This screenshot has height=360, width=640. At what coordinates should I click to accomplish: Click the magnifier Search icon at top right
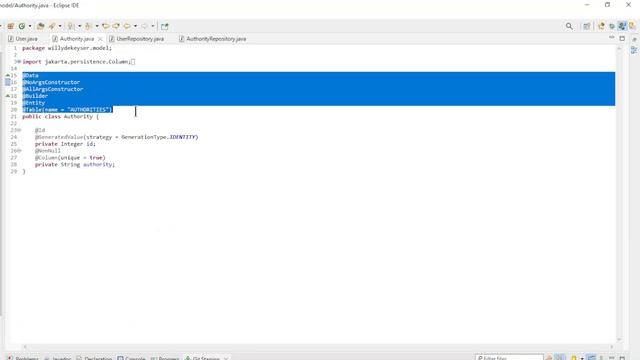569,26
